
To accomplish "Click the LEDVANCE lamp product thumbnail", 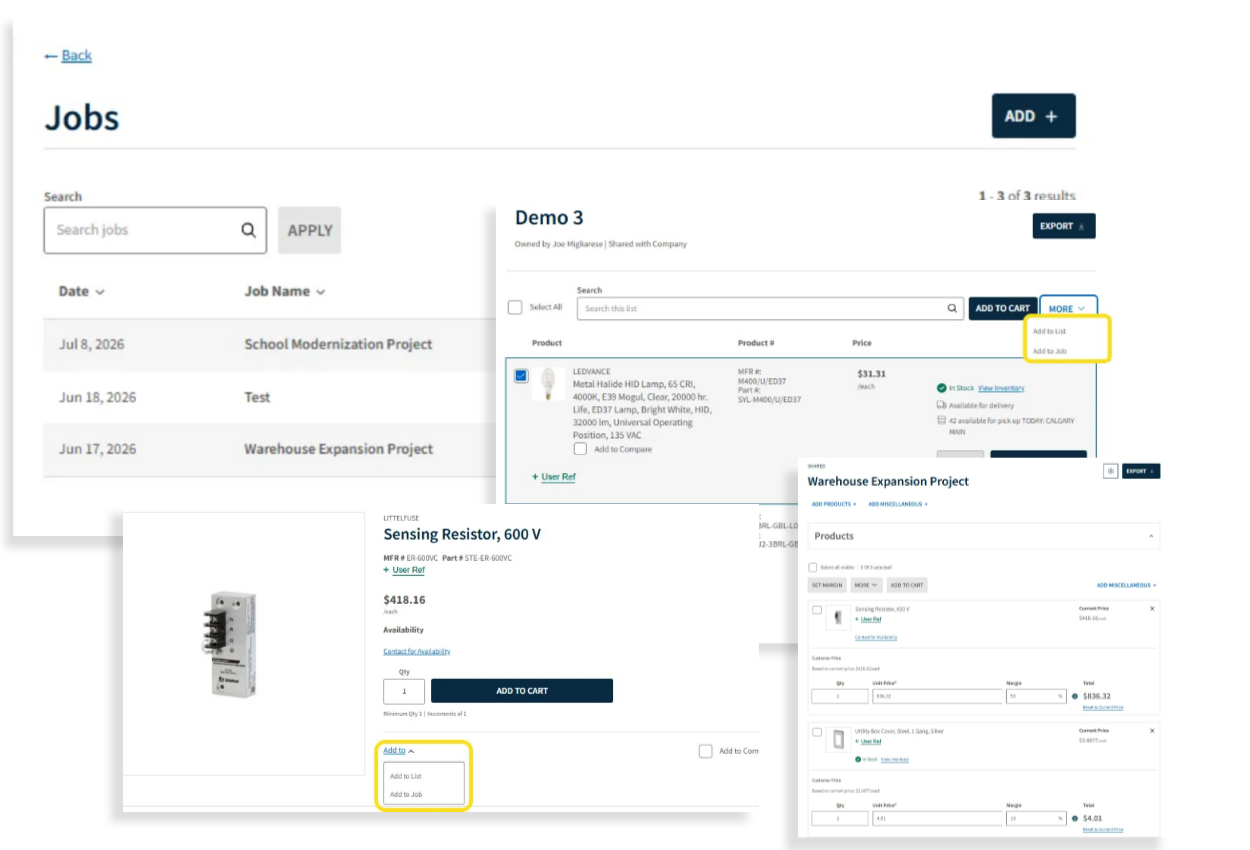I will tap(548, 384).
